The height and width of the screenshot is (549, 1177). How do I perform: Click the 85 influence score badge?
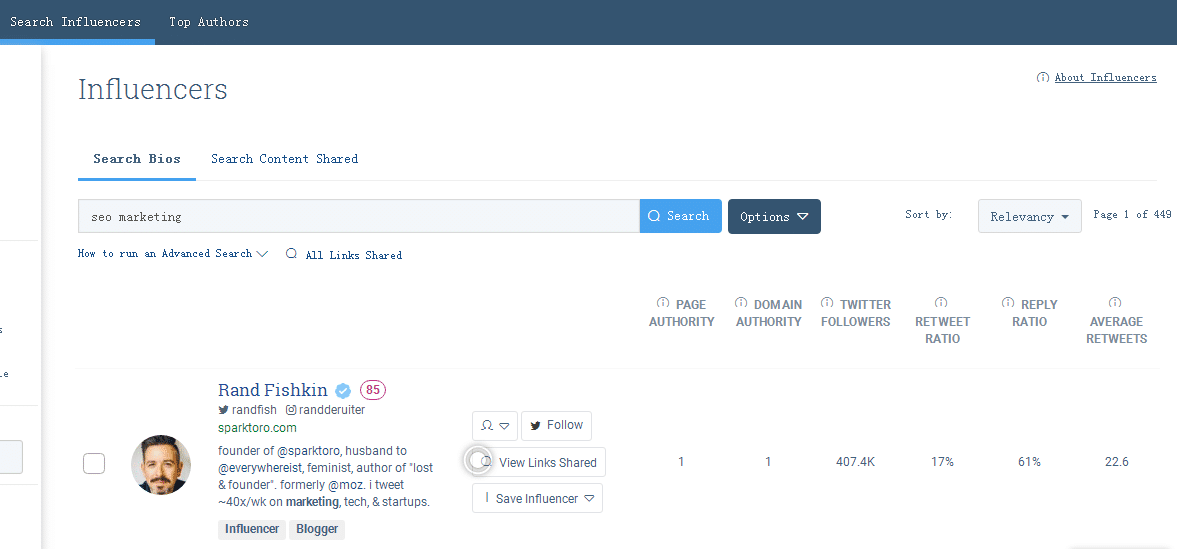[373, 390]
